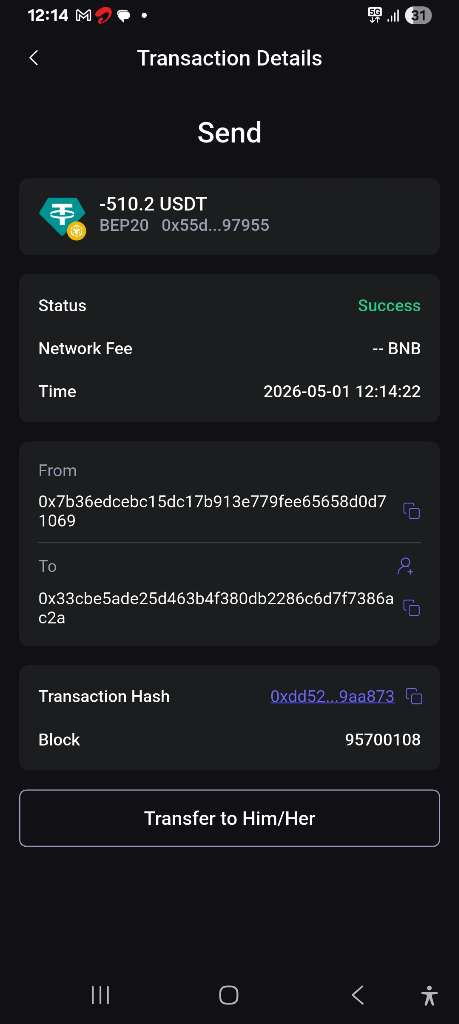The width and height of the screenshot is (459, 1024).
Task: Select the From address text
Action: (212, 511)
